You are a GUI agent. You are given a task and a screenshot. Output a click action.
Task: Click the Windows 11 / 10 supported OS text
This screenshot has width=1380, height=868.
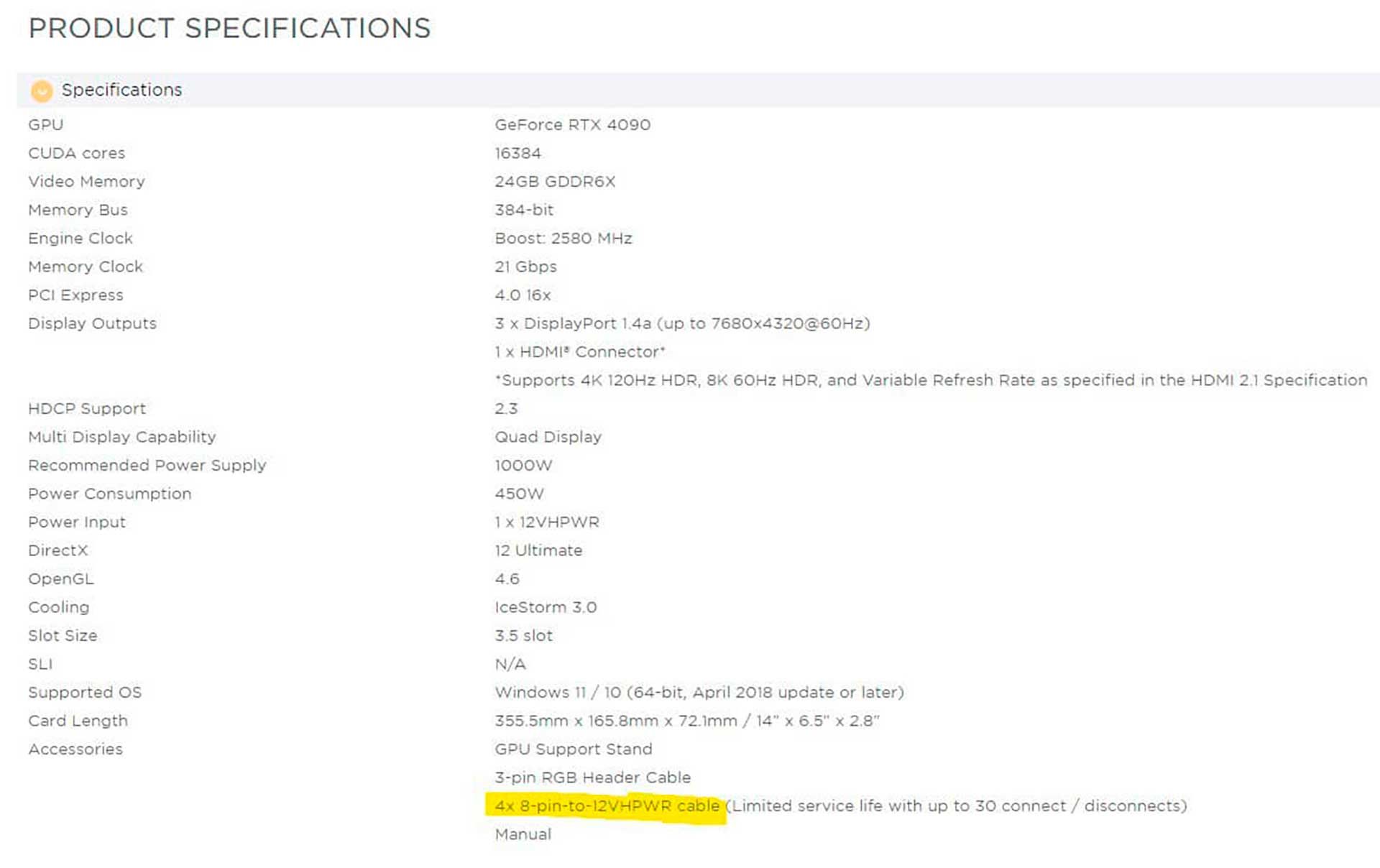699,693
